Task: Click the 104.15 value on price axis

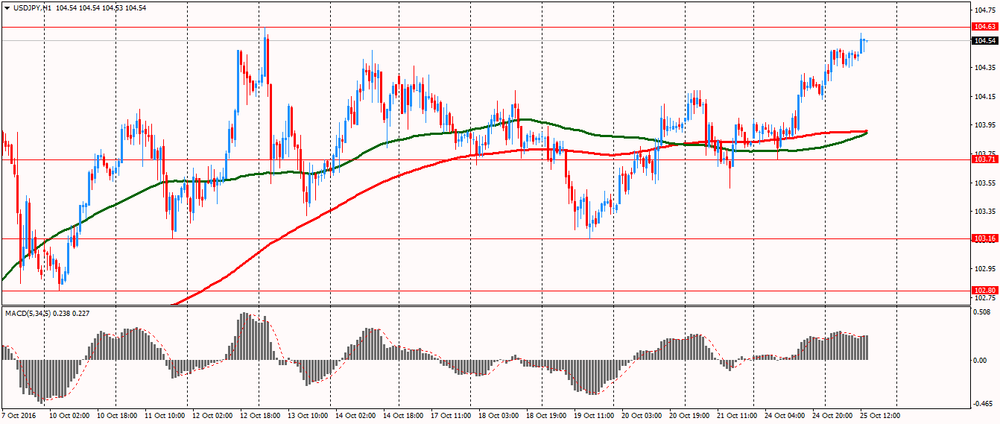Action: [x=984, y=96]
